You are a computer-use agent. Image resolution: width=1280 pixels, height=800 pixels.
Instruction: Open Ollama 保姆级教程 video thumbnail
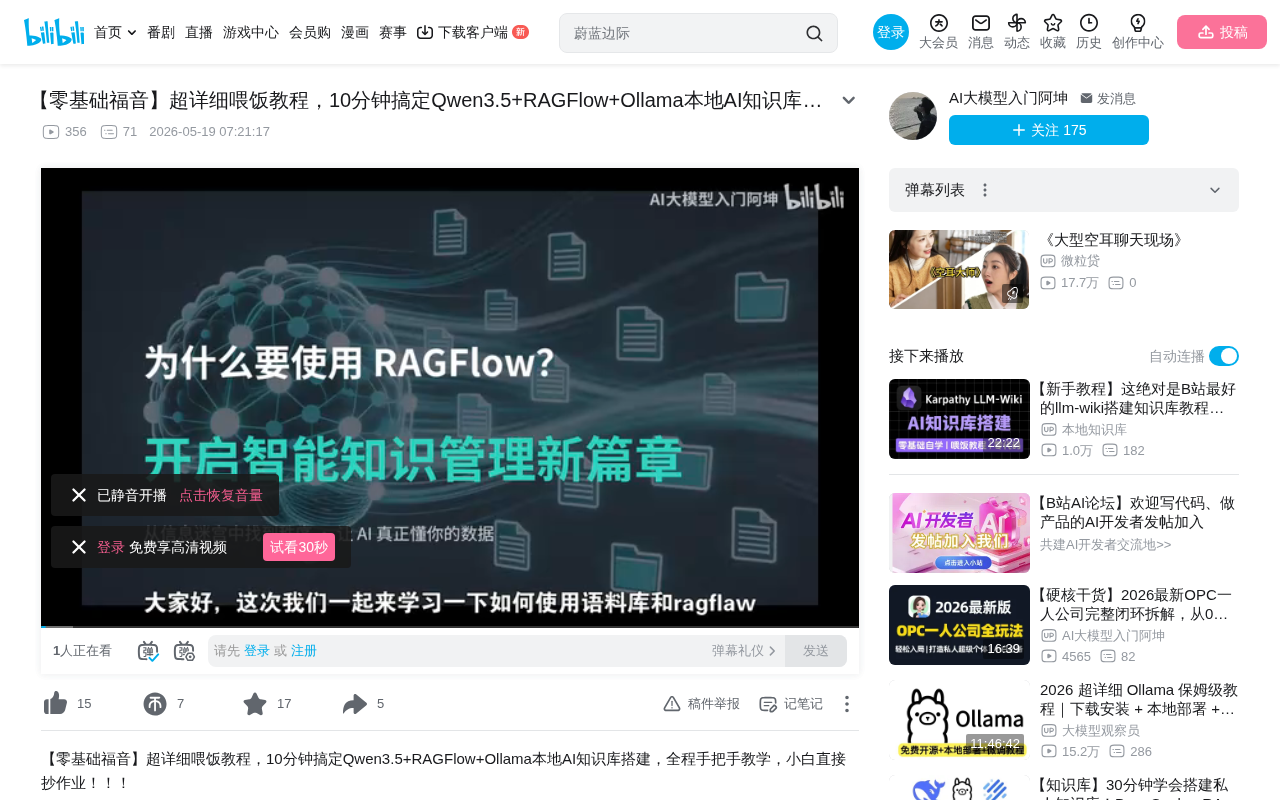[959, 720]
